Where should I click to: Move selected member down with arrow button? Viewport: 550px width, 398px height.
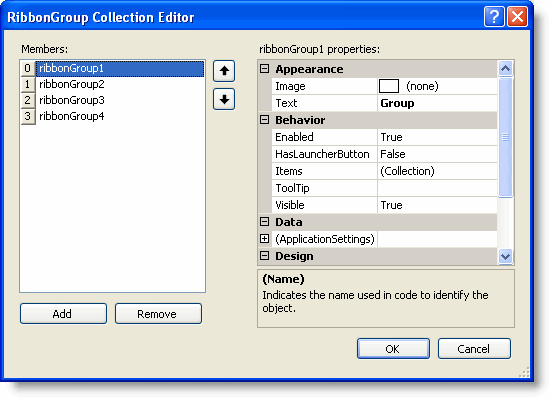pos(224,99)
